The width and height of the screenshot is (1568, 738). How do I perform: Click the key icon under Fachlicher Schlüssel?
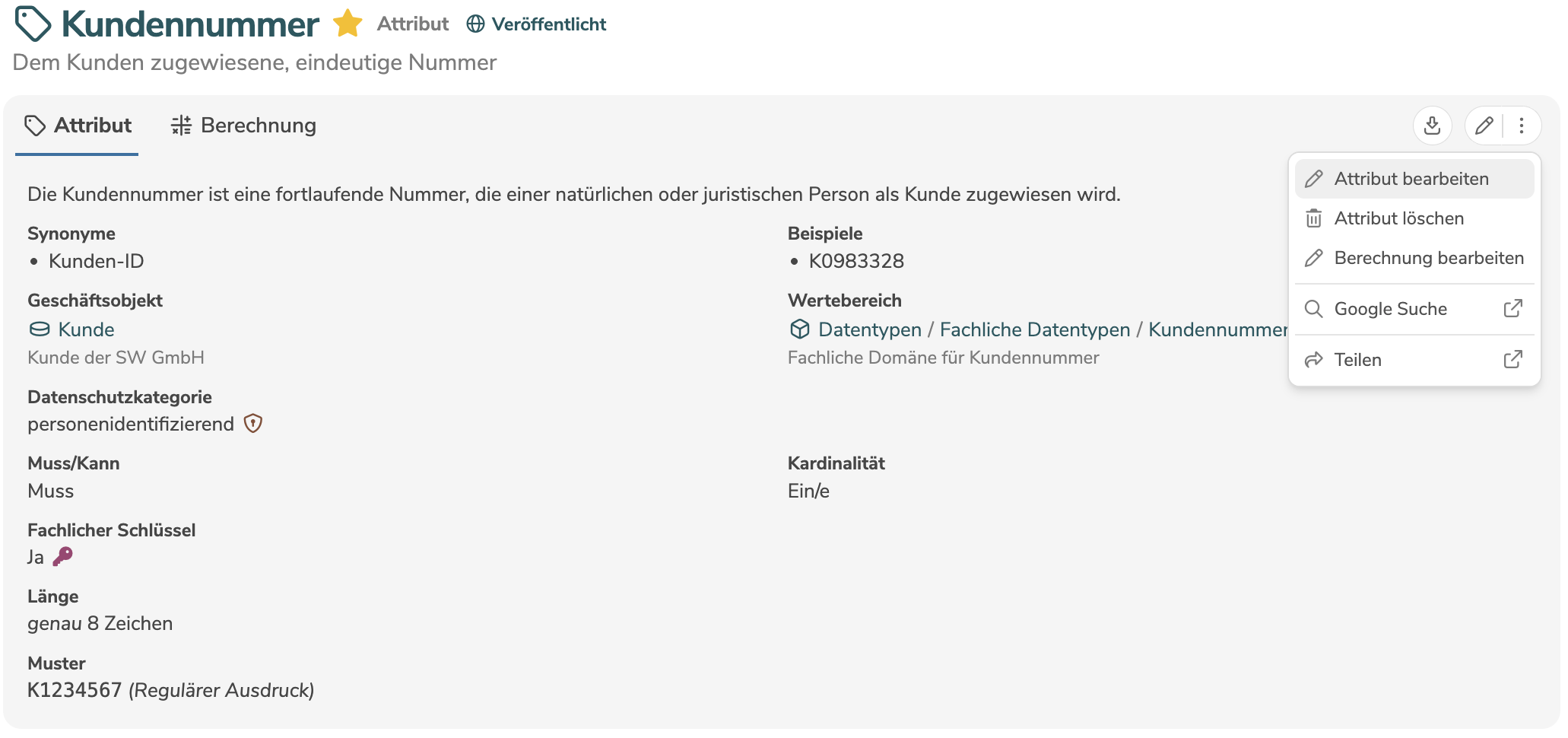point(61,556)
